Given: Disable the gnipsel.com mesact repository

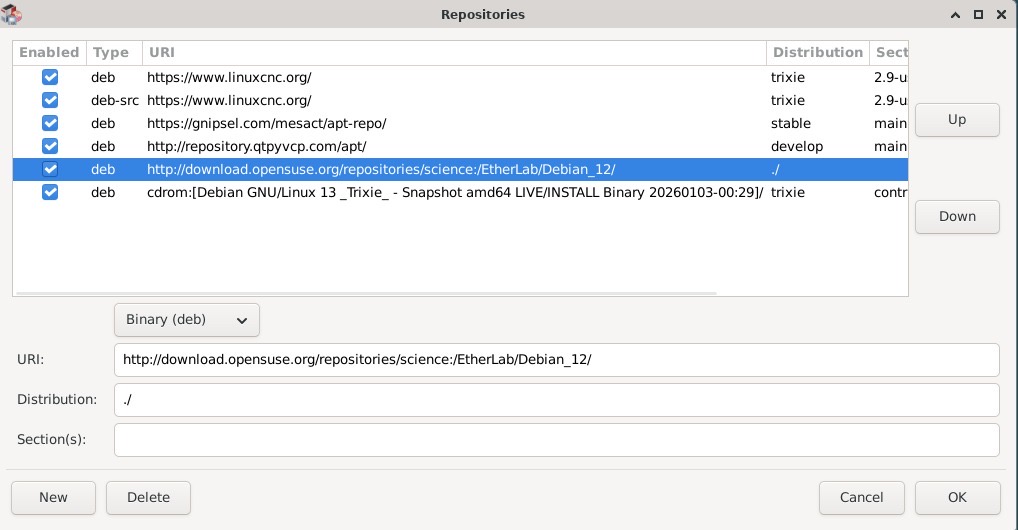Looking at the screenshot, I should [x=50, y=123].
